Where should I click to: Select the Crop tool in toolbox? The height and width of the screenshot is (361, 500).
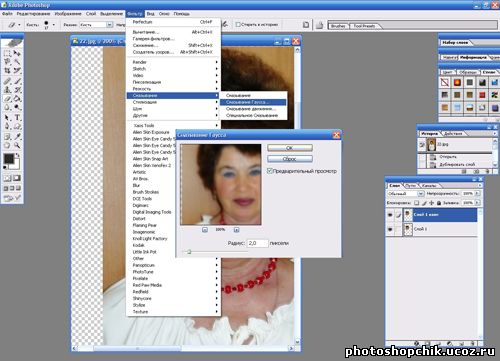pos(7,71)
